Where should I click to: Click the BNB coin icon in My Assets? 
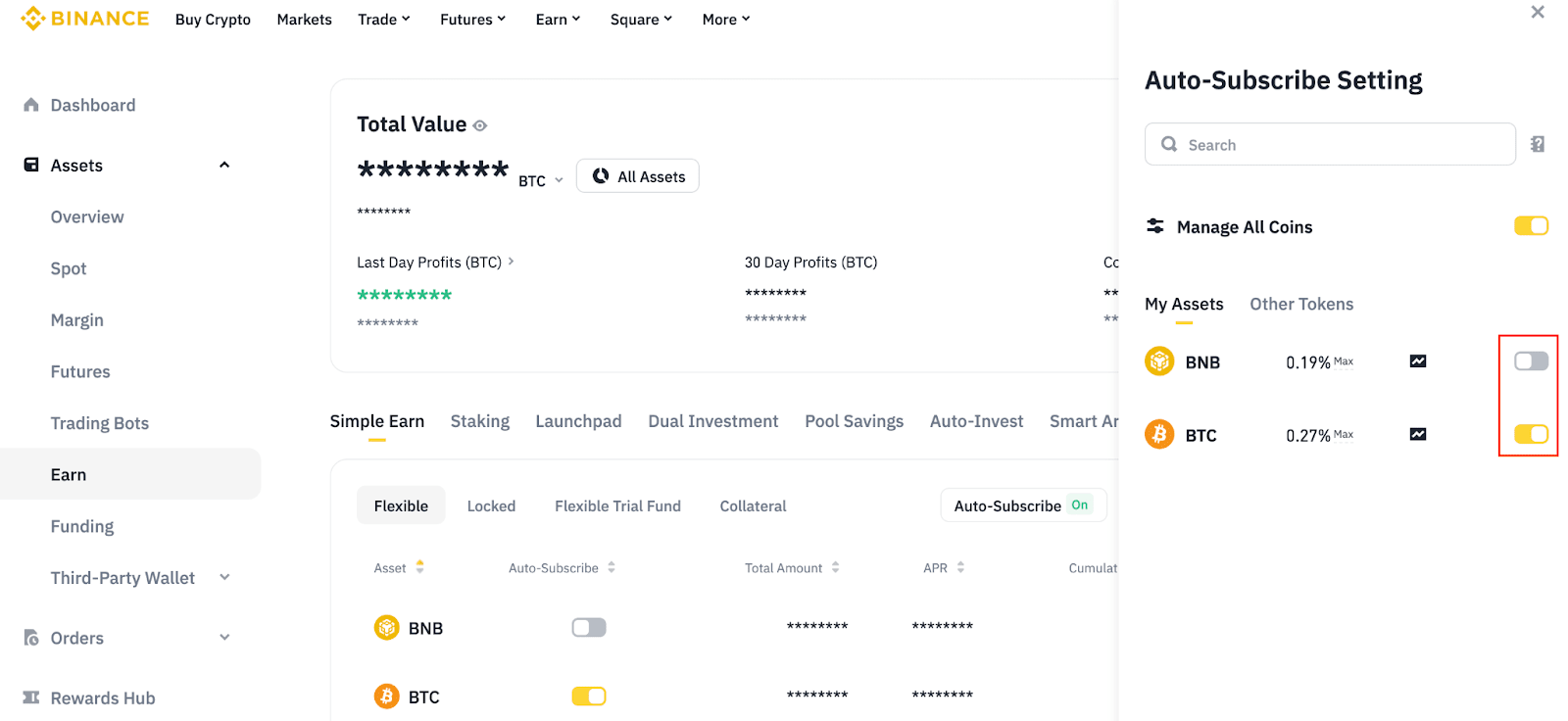(1159, 361)
